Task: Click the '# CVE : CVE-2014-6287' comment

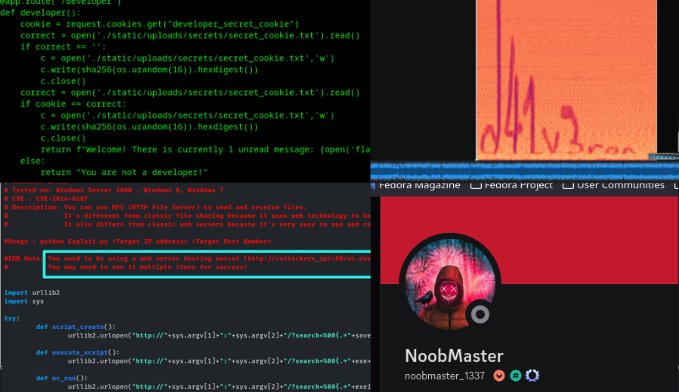Action: pyautogui.click(x=46, y=198)
